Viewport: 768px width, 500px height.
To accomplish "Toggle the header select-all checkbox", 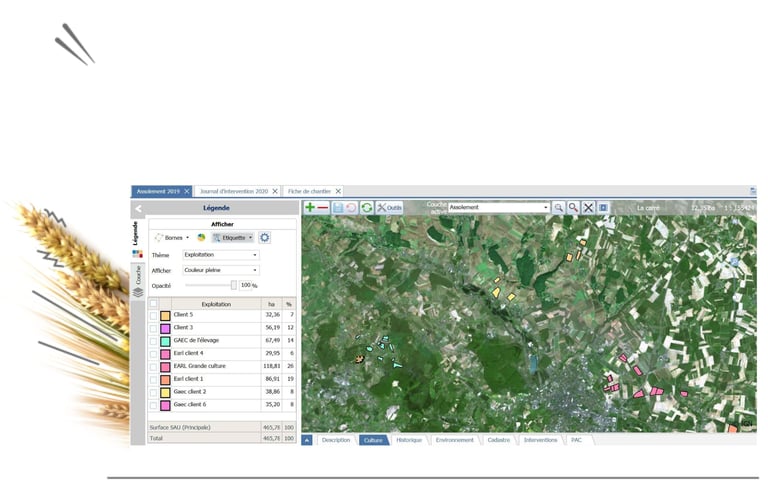I will coord(153,304).
